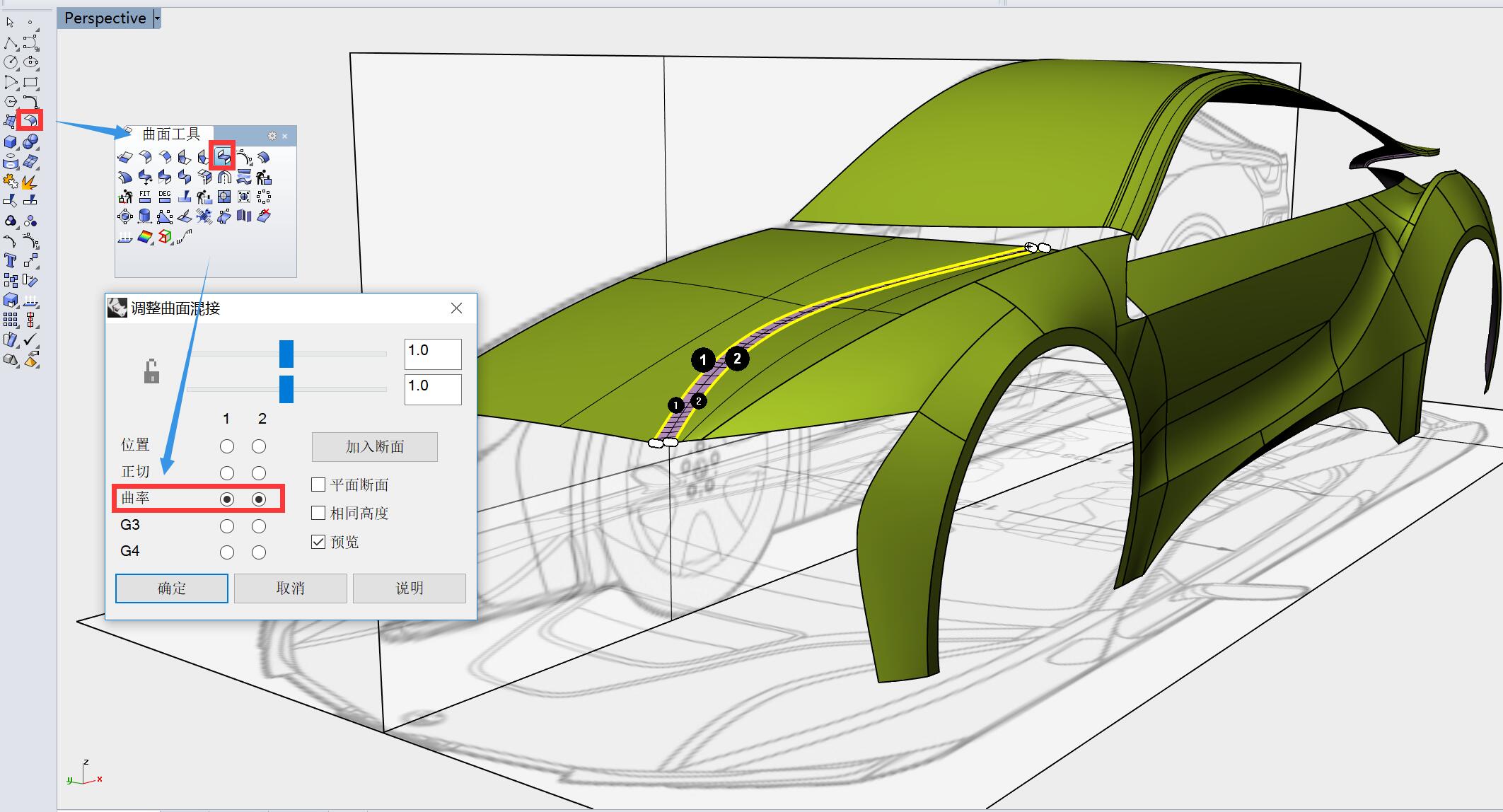Select G3 radio button for edge 1
Screen dimensions: 1503x812
[226, 526]
